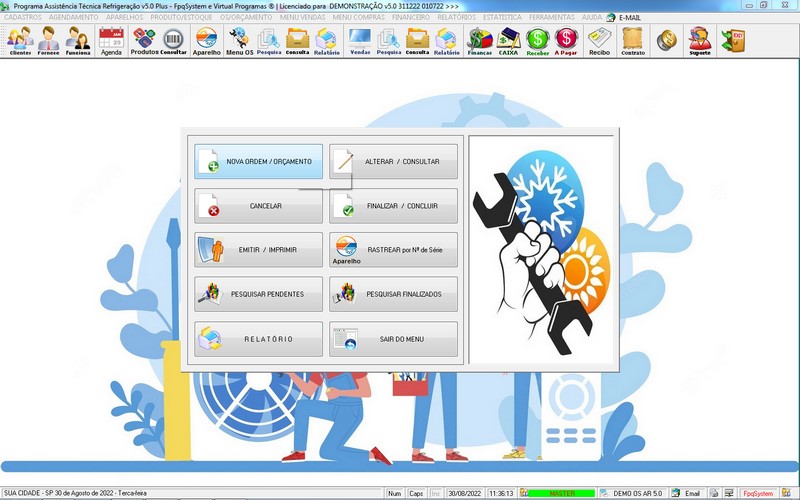Click the Pesquisa icon next to Menu OS
The height and width of the screenshot is (500, 800).
tap(269, 41)
